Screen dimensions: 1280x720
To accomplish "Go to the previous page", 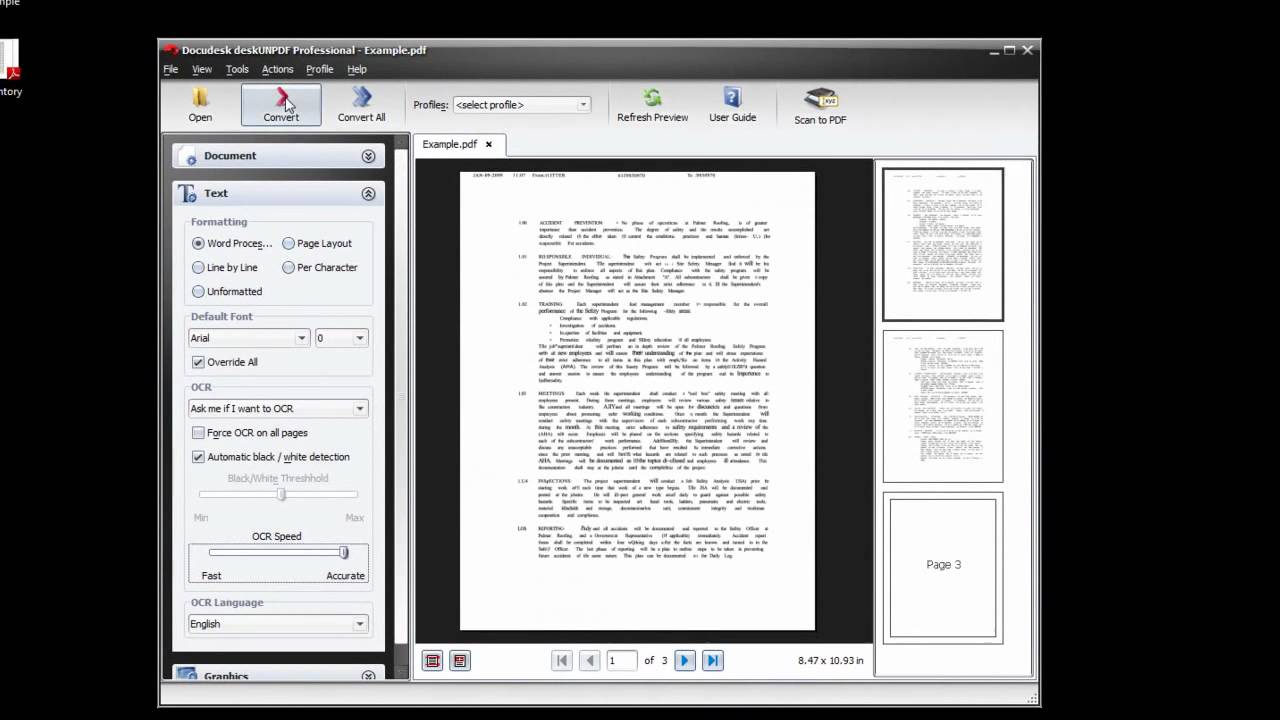I will 590,660.
